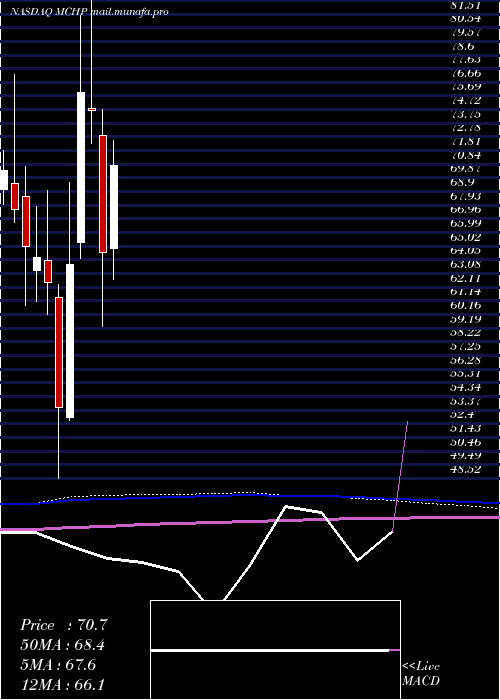The height and width of the screenshot is (700, 500).
Task: Pick the 58.22 price label
Action: [465, 332]
